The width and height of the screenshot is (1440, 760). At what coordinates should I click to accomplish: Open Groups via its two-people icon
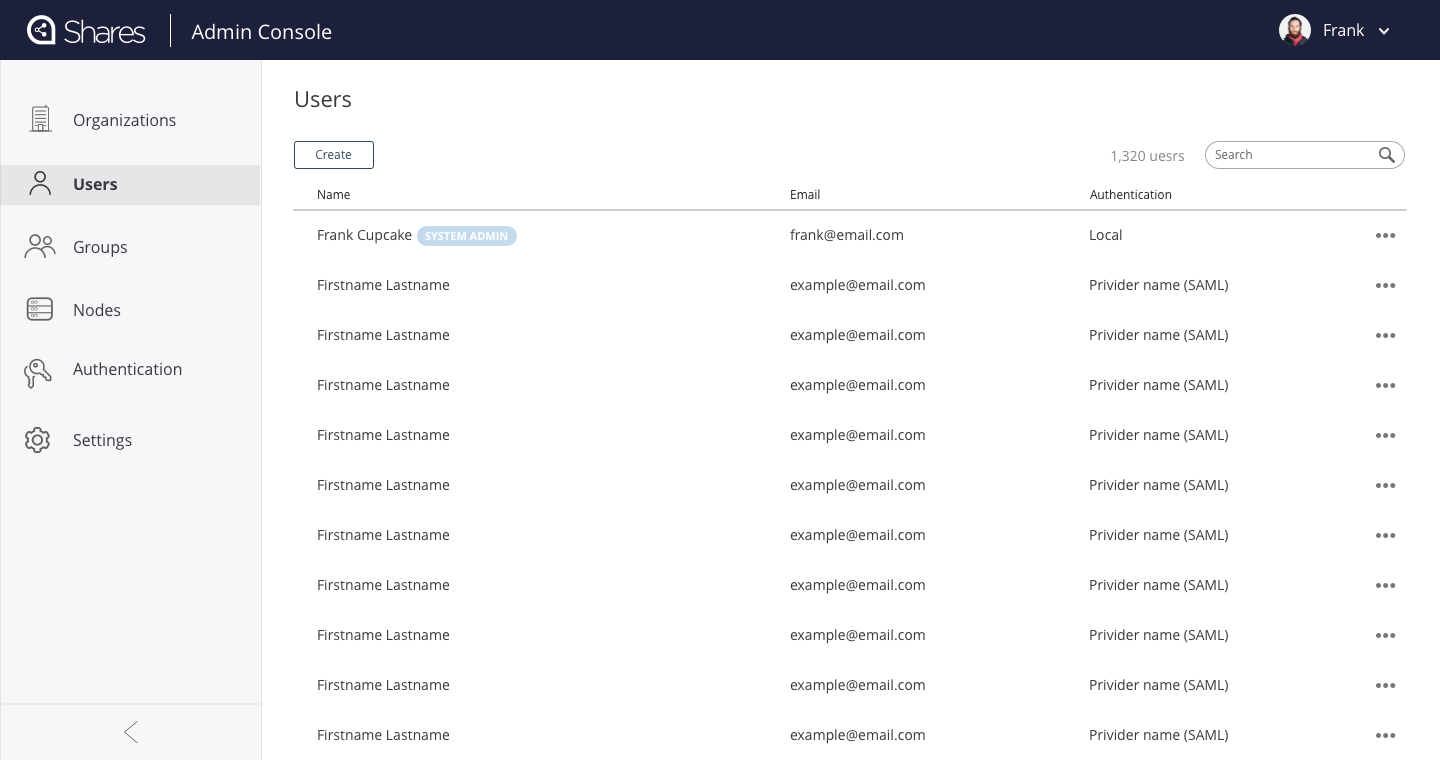[x=40, y=246]
